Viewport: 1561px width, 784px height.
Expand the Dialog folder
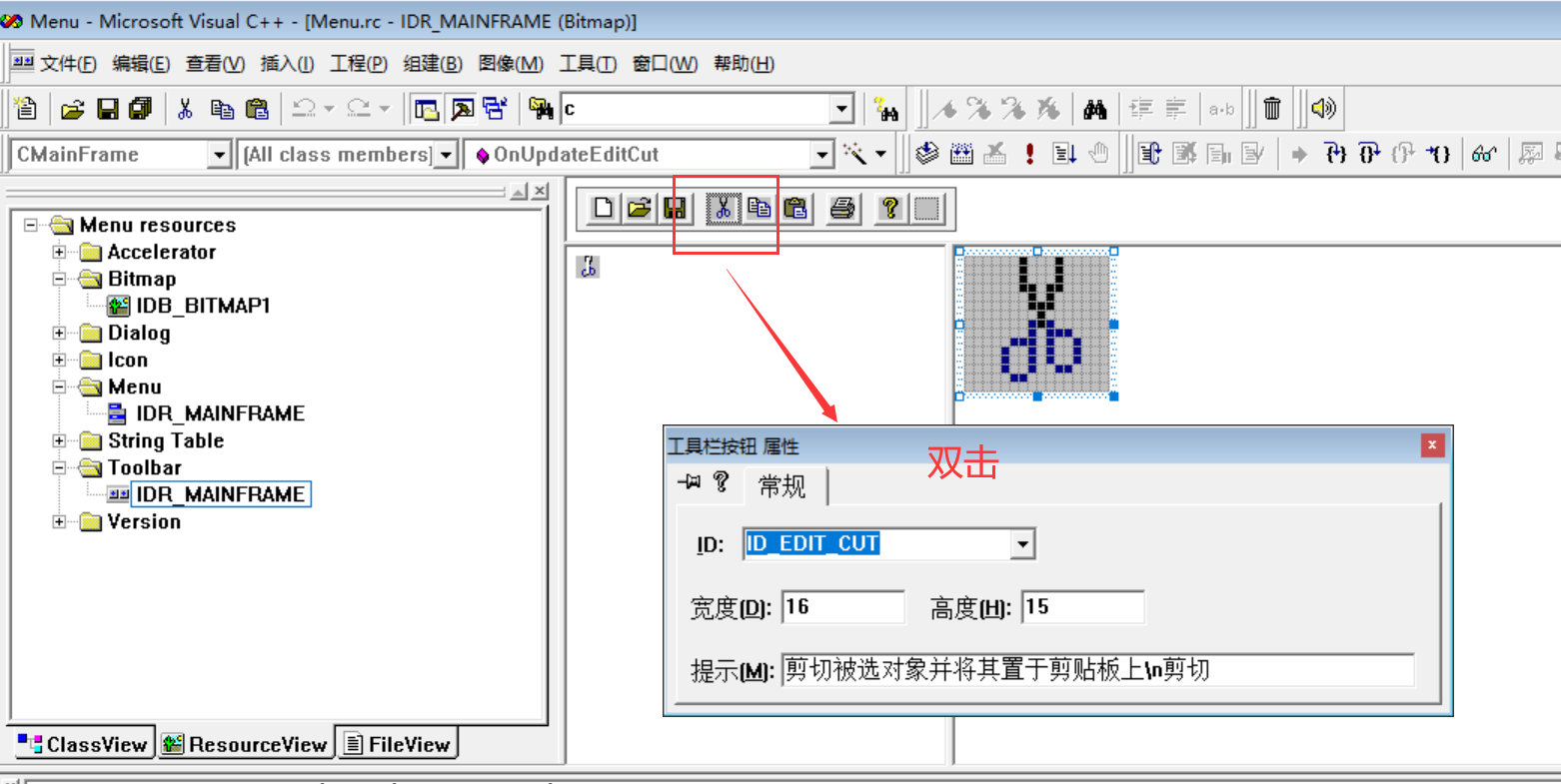[59, 334]
